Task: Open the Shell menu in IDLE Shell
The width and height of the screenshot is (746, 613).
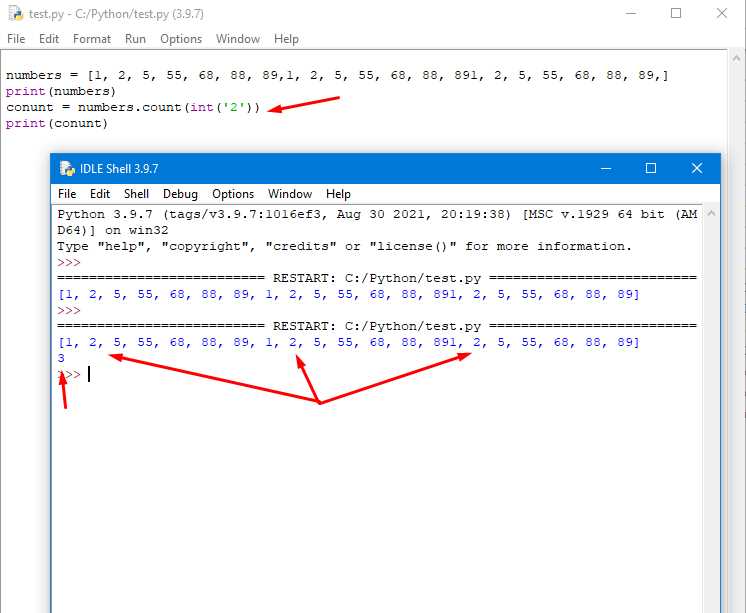Action: point(136,194)
